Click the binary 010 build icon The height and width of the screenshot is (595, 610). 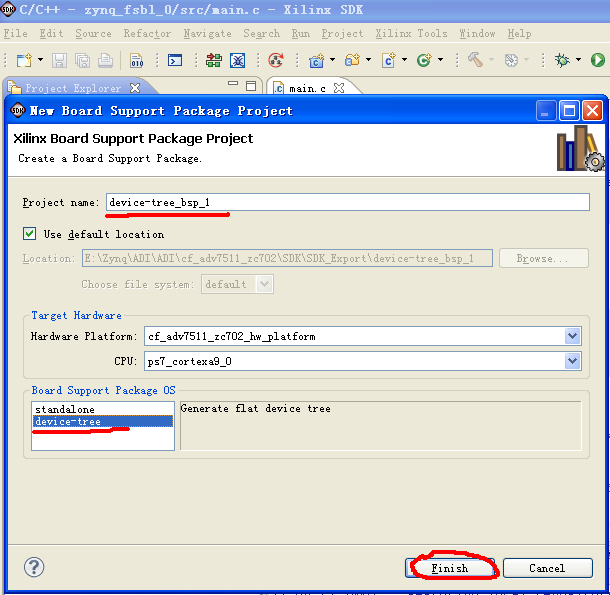136,60
